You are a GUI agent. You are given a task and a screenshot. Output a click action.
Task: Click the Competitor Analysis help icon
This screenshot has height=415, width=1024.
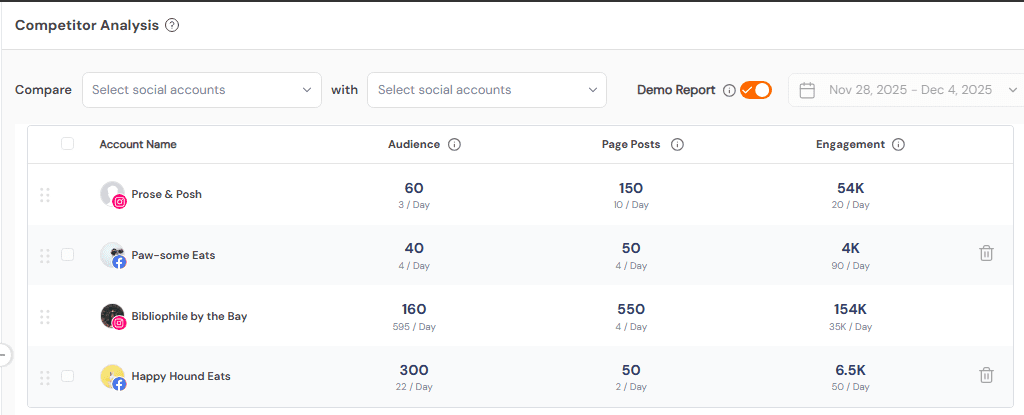172,26
